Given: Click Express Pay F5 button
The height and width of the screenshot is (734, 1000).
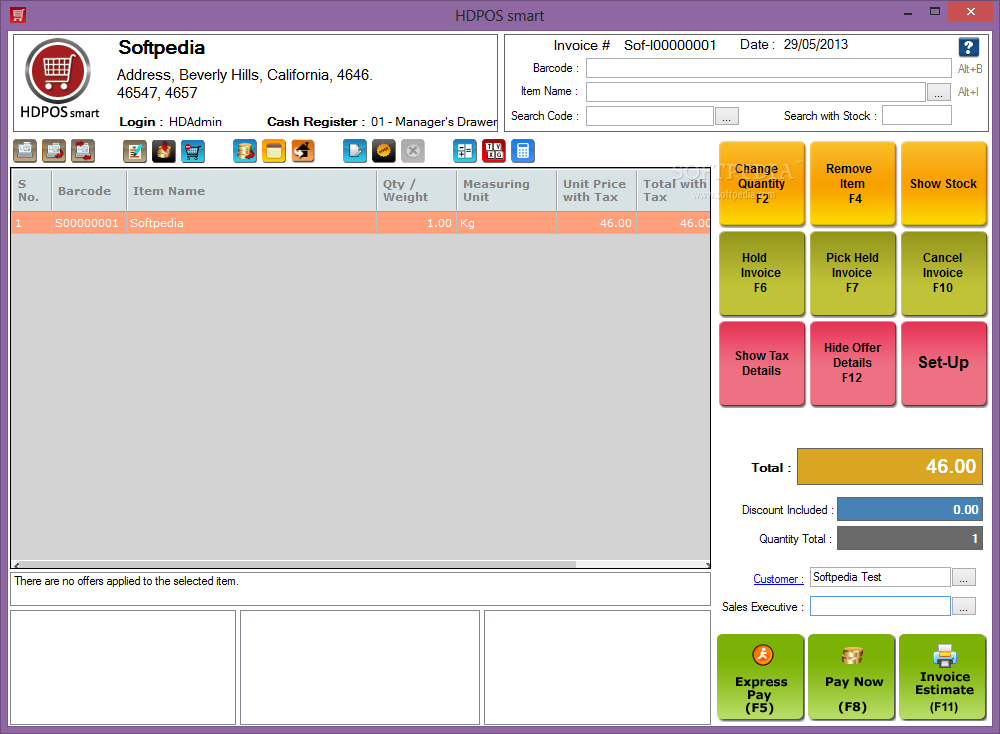Looking at the screenshot, I should pos(760,677).
